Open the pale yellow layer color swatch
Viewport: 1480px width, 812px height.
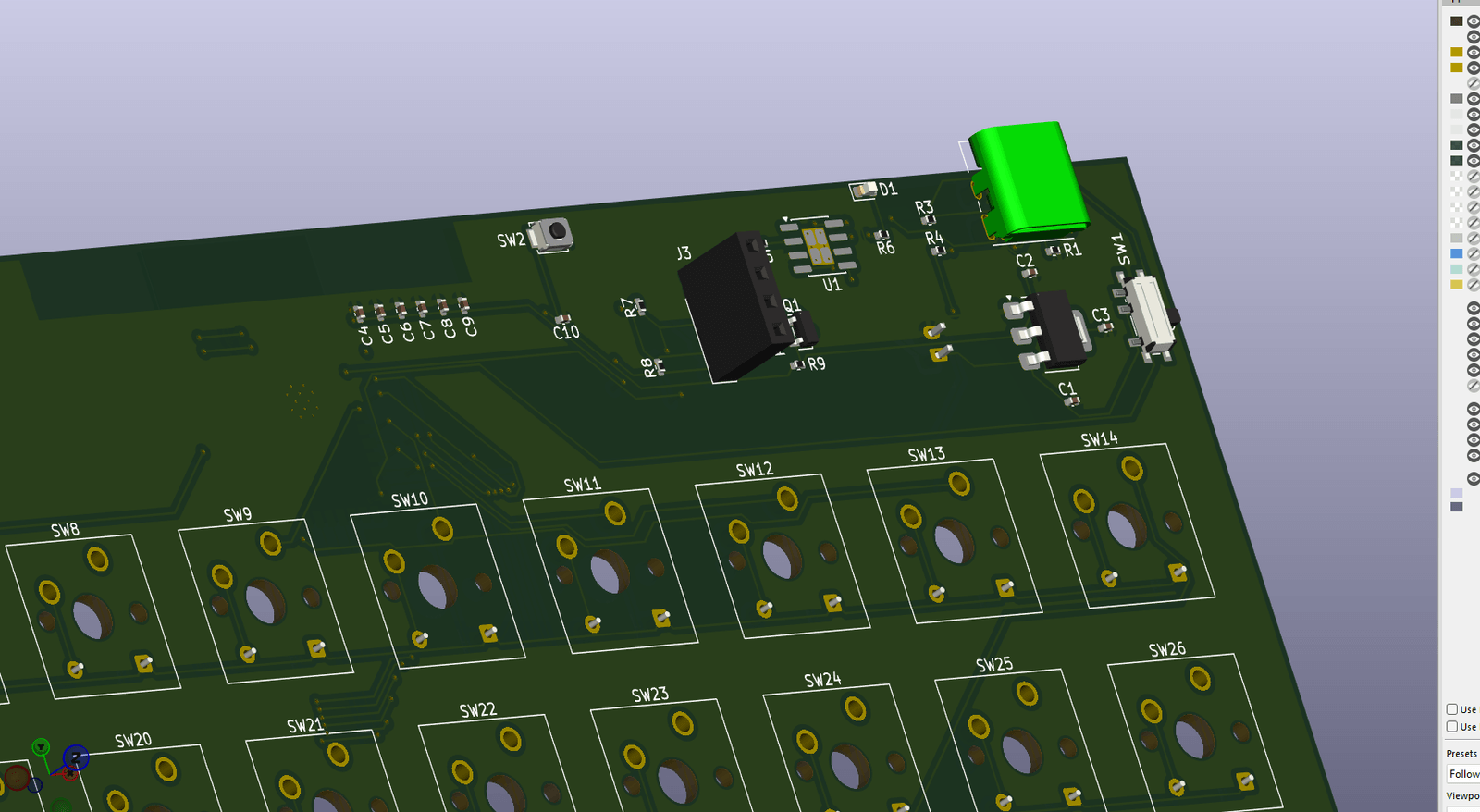tap(1457, 285)
